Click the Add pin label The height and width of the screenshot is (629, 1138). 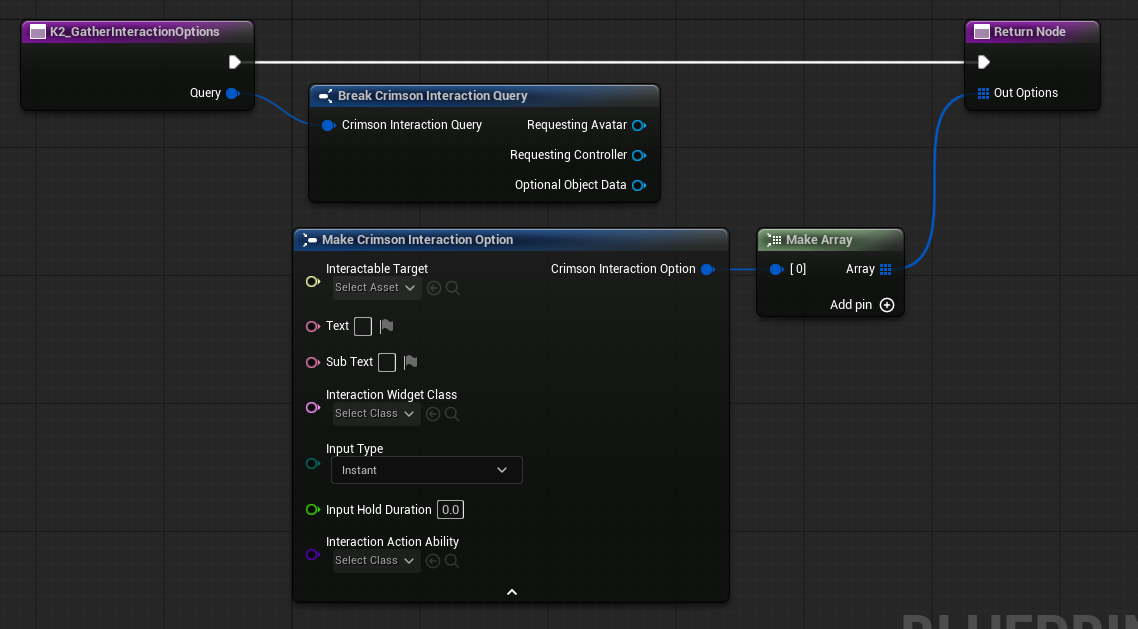851,305
